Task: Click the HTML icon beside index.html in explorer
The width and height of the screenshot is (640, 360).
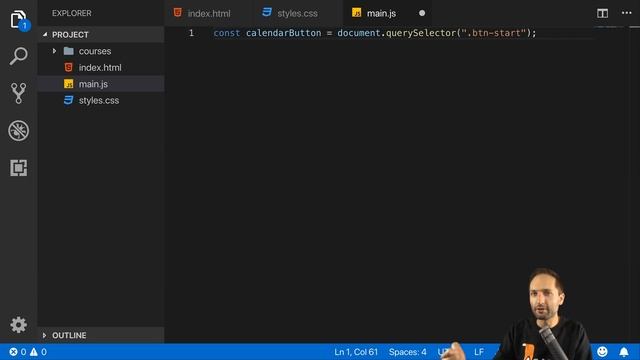Action: (x=69, y=67)
